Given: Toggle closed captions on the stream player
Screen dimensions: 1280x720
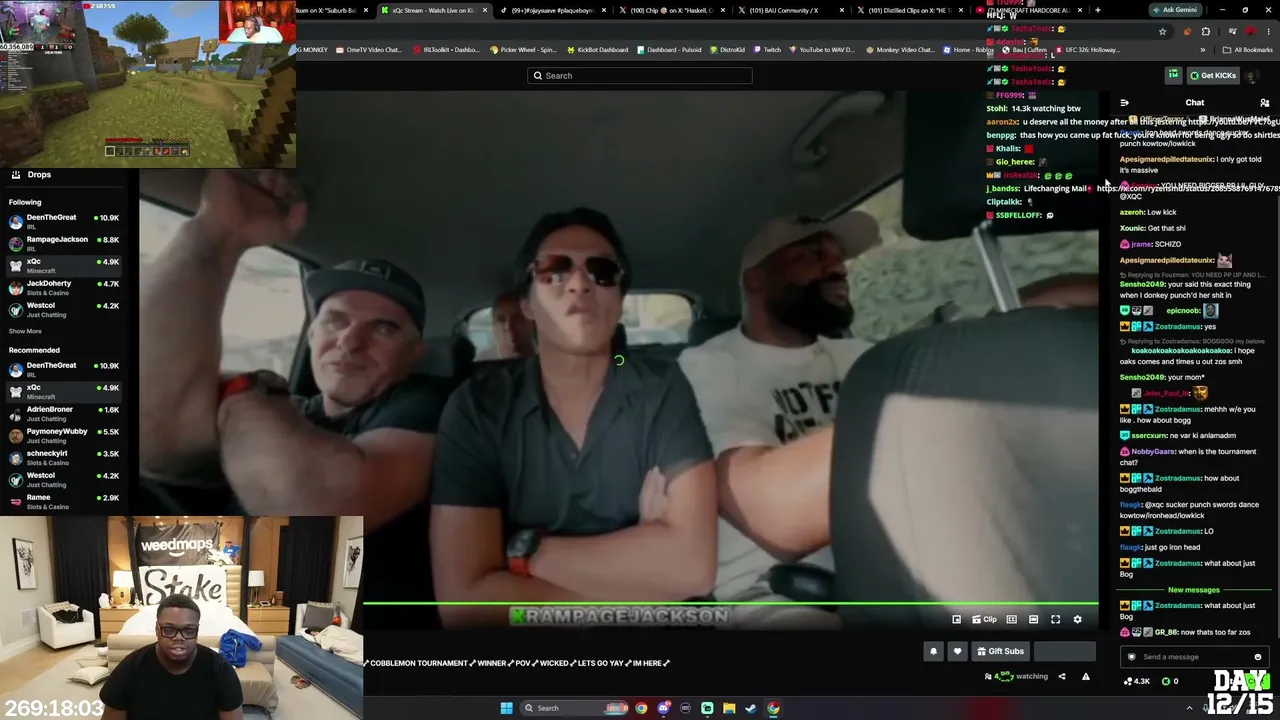Looking at the screenshot, I should click(1011, 620).
